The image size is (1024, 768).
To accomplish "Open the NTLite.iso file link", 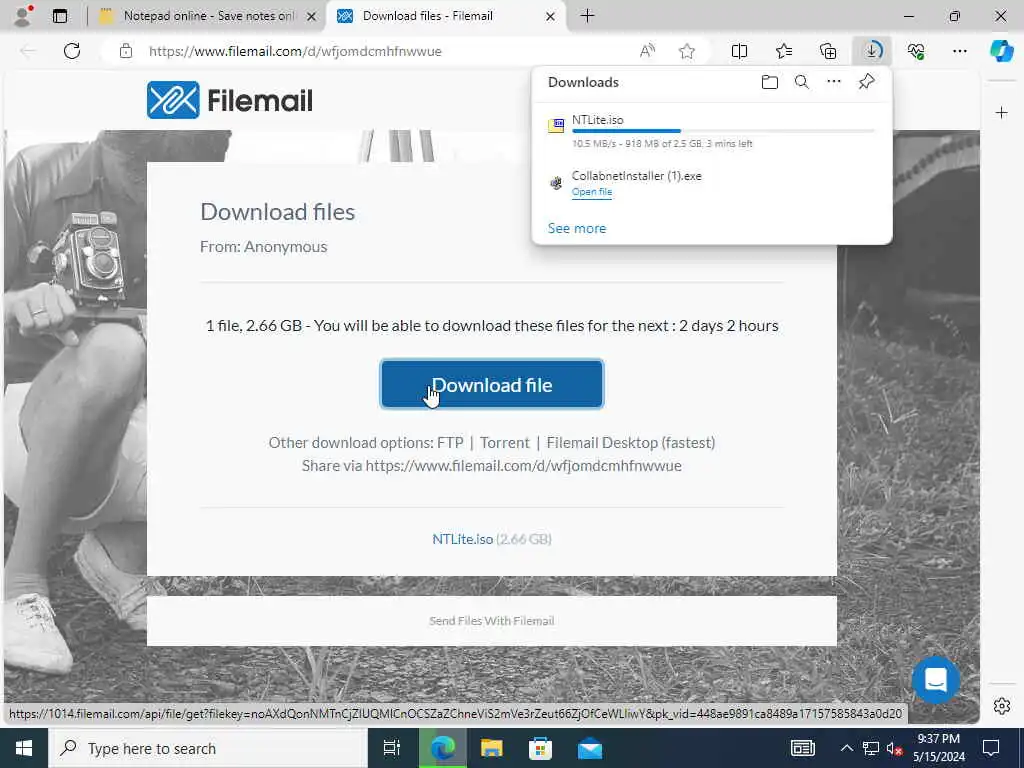I will click(x=462, y=539).
